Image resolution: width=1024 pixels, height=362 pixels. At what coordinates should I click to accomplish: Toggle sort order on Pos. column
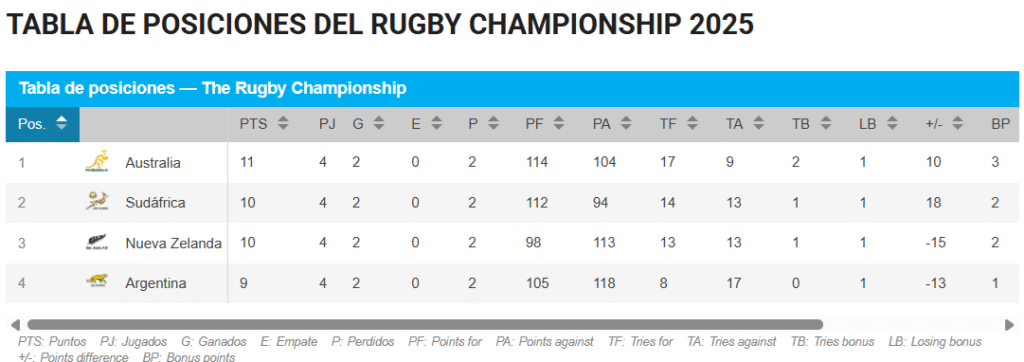[42, 123]
